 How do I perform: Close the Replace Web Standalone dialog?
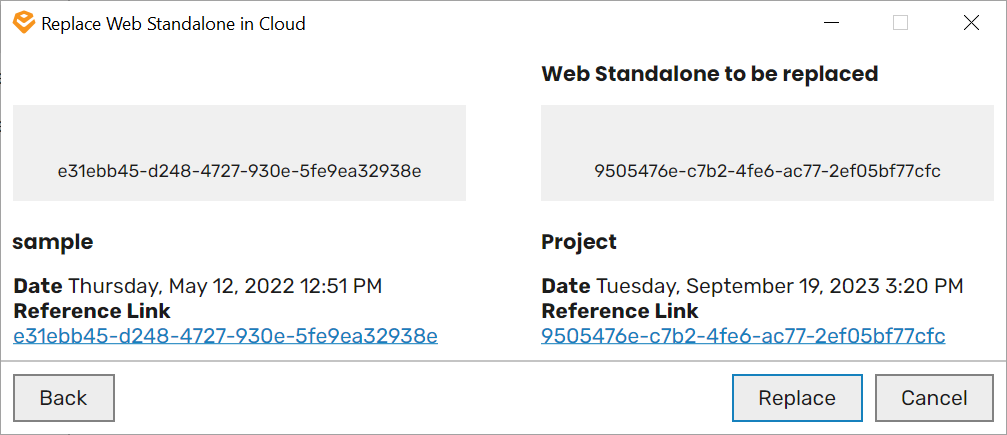971,23
